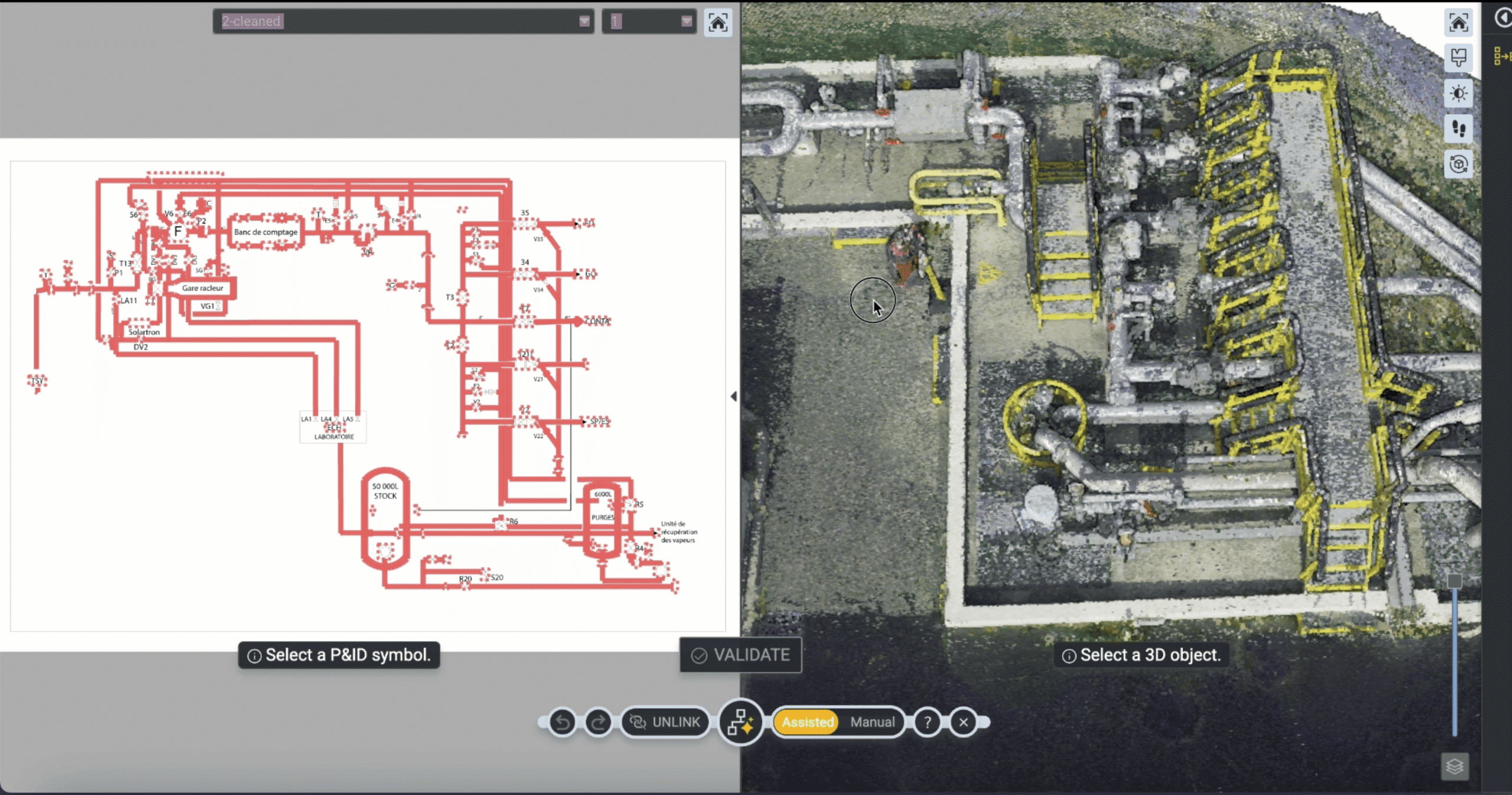Screen dimensions: 1512x795
Task: Open the layers icon at bottom right
Action: click(1454, 767)
